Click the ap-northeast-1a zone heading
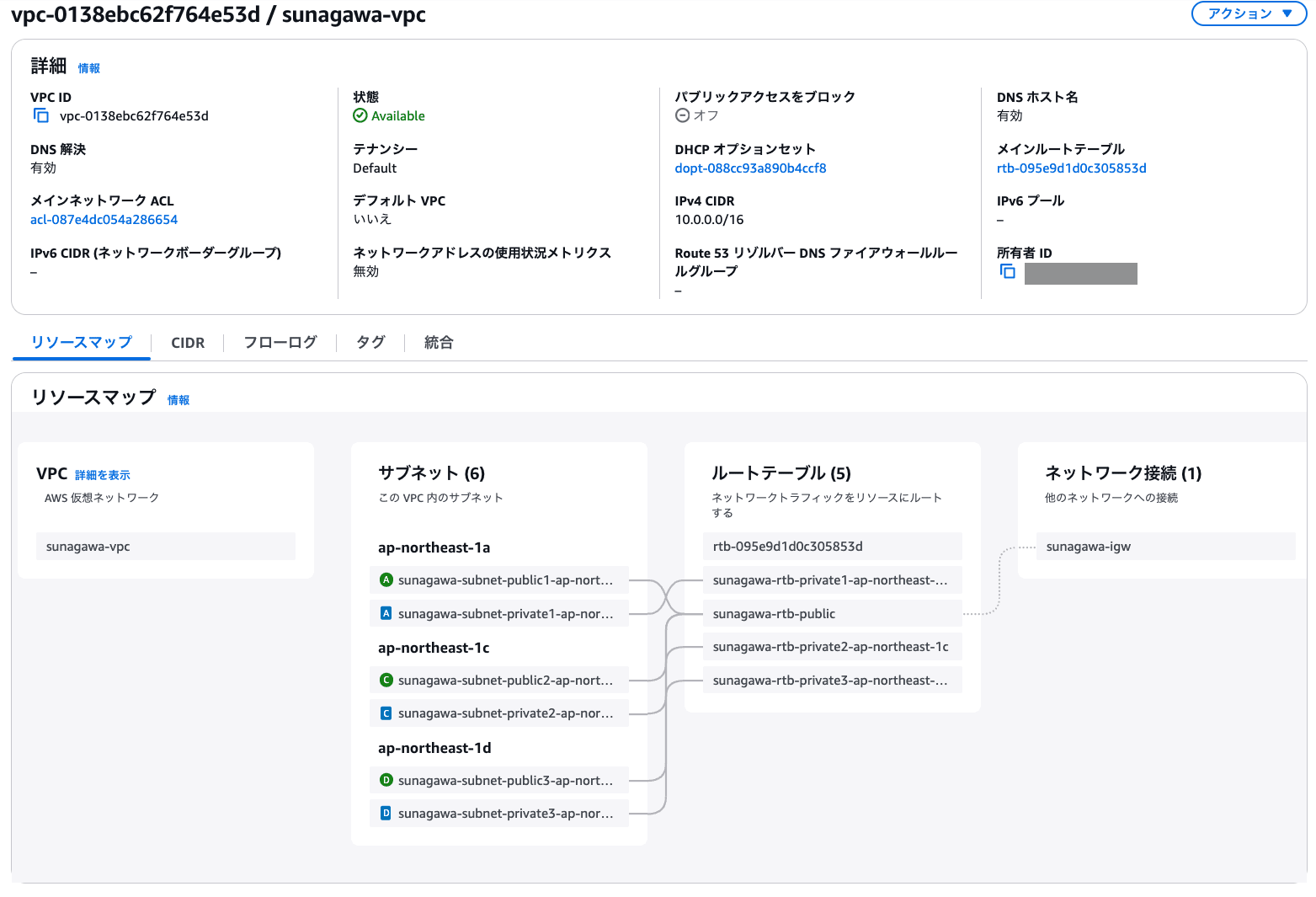The height and width of the screenshot is (897, 1316). [434, 547]
